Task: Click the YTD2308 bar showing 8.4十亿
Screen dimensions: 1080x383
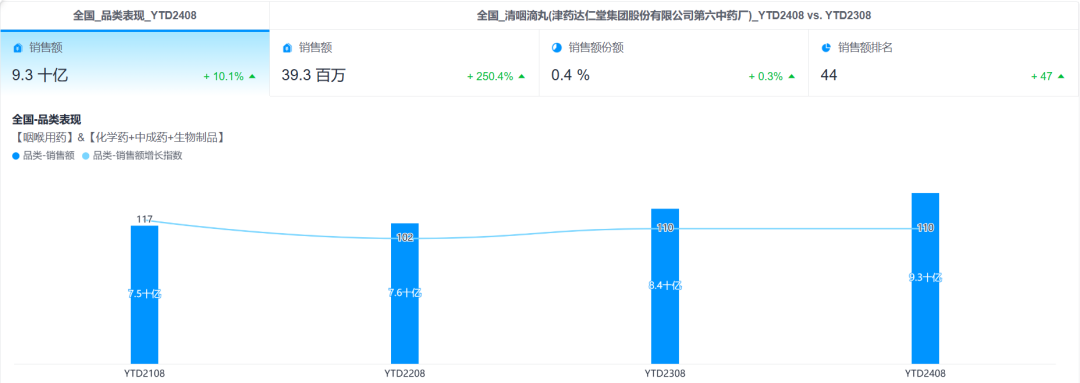Action: 665,286
